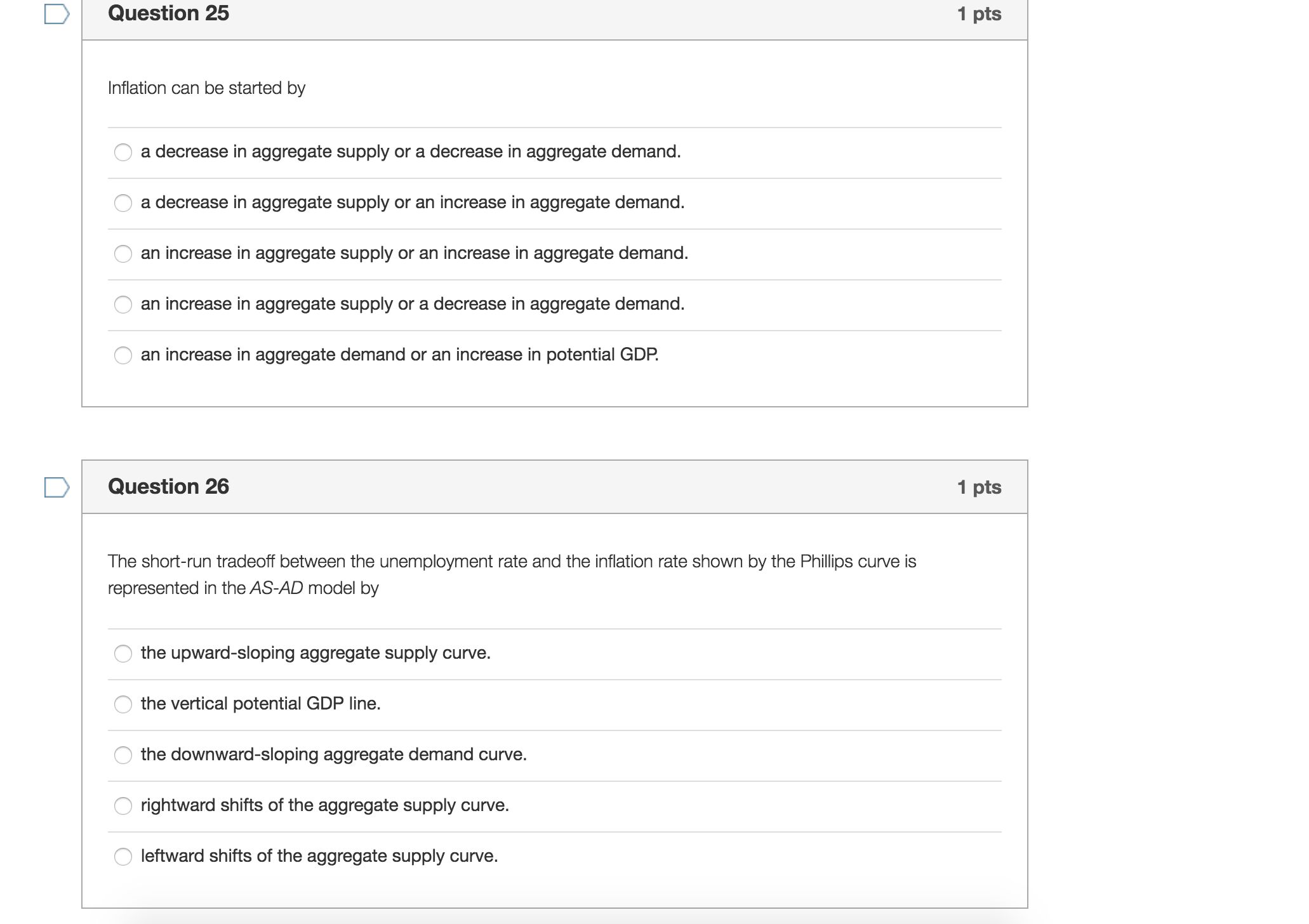Click the Phillips curve question text
The height and width of the screenshot is (924, 1309).
[x=512, y=562]
